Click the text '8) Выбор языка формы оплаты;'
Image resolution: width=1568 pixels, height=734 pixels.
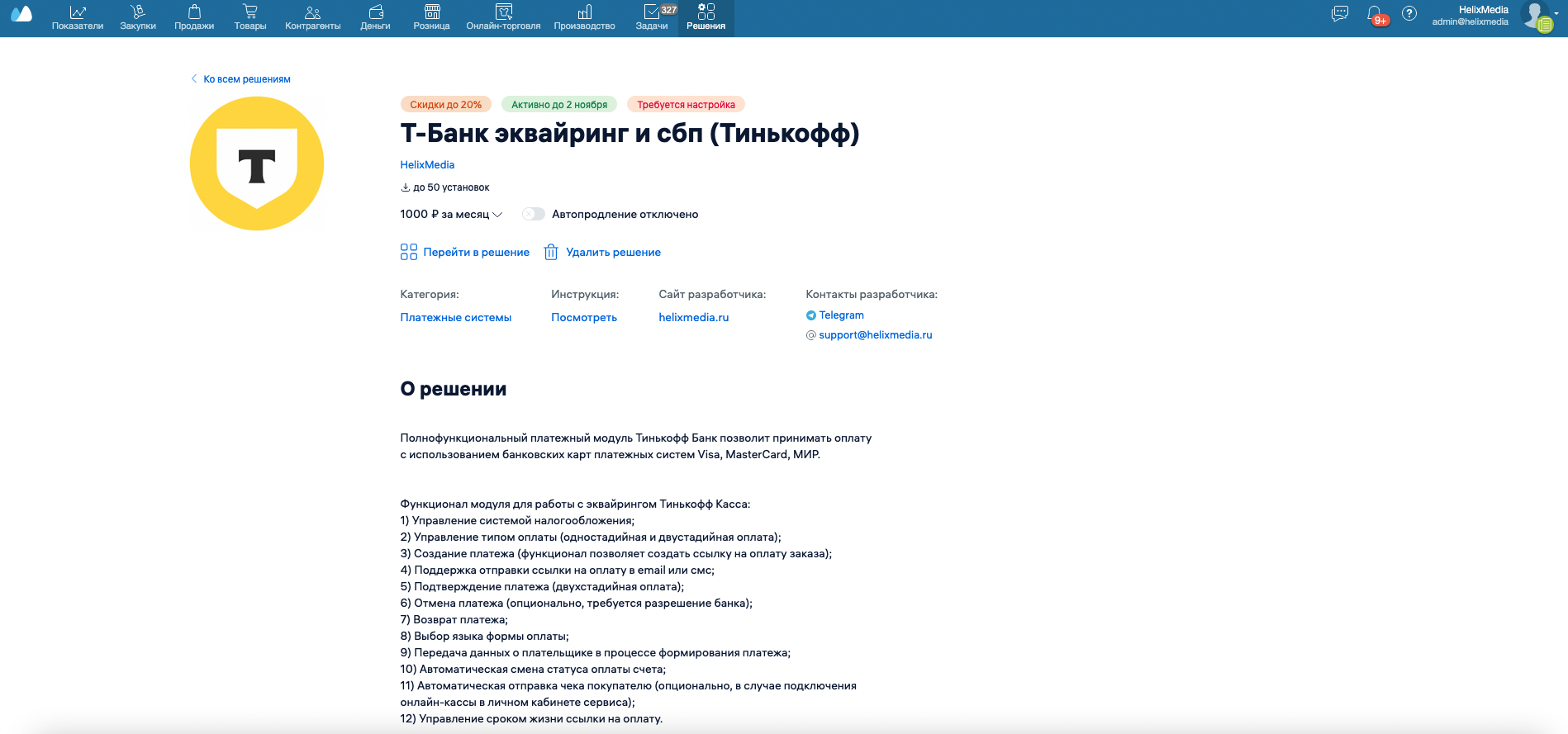(x=485, y=637)
